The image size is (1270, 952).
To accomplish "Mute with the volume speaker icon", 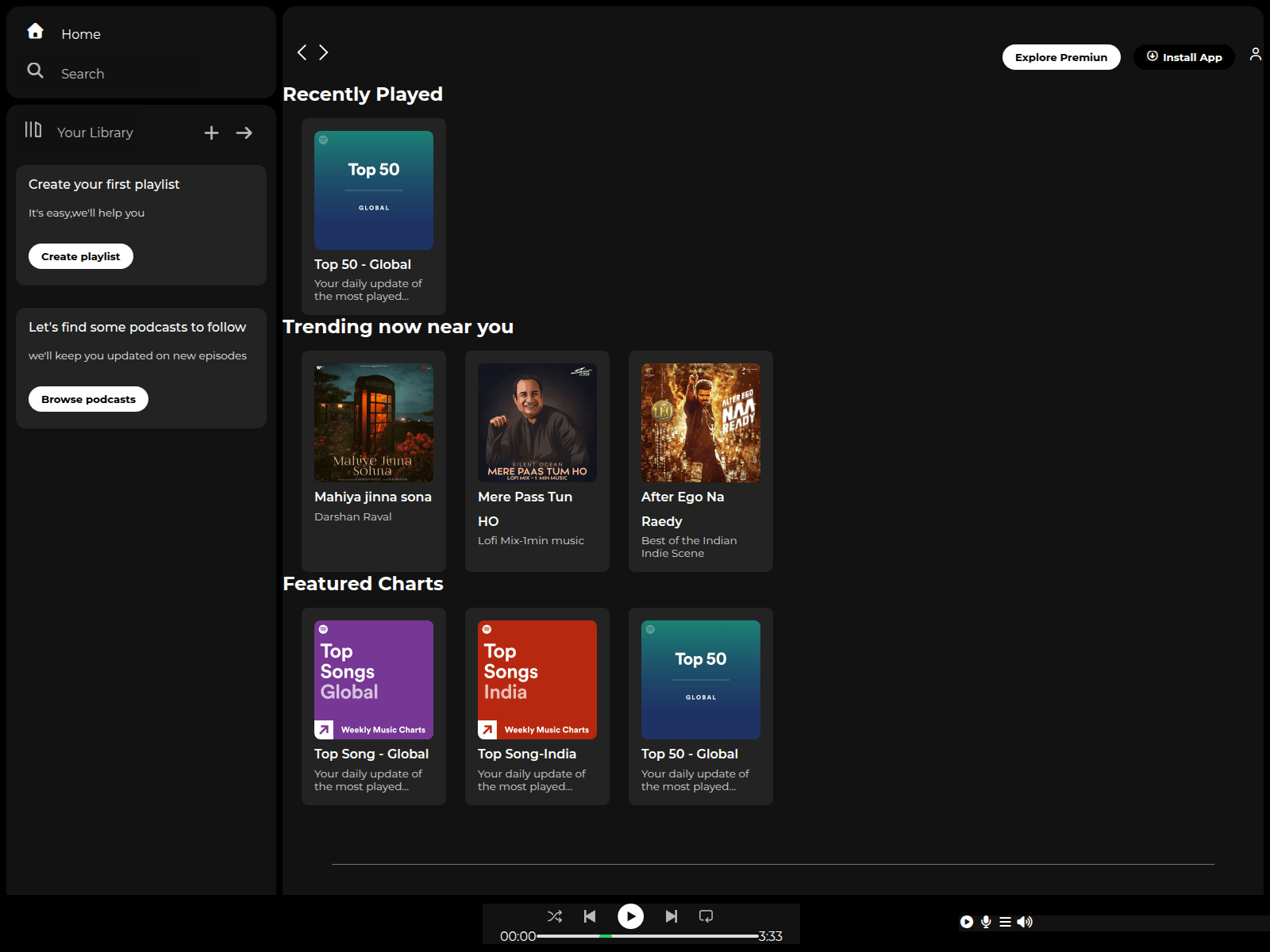I will [1025, 922].
